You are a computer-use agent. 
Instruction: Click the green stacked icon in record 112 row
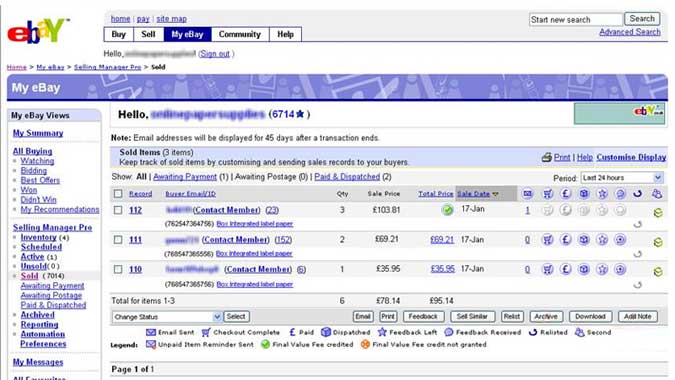[658, 213]
